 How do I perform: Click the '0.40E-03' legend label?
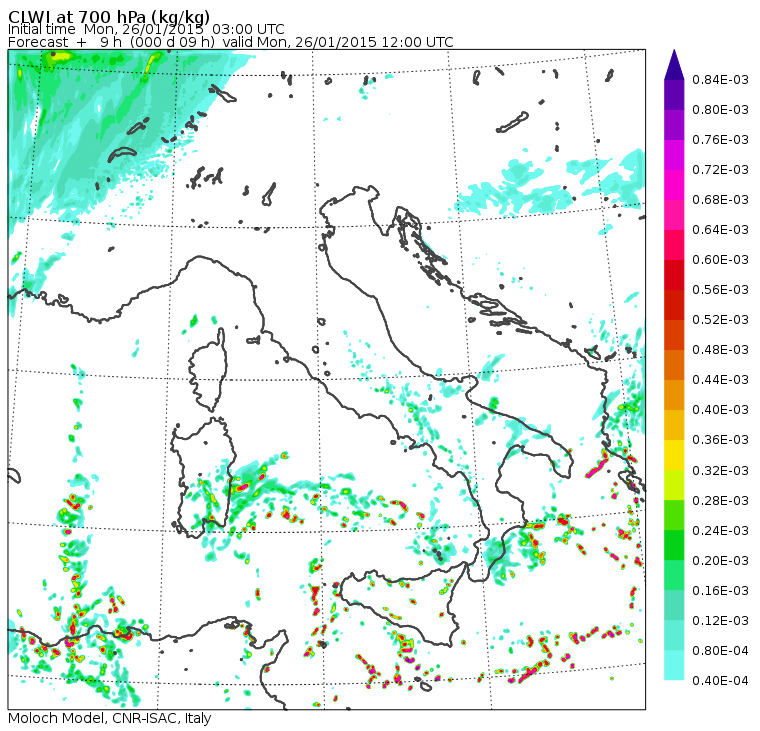pyautogui.click(x=720, y=410)
